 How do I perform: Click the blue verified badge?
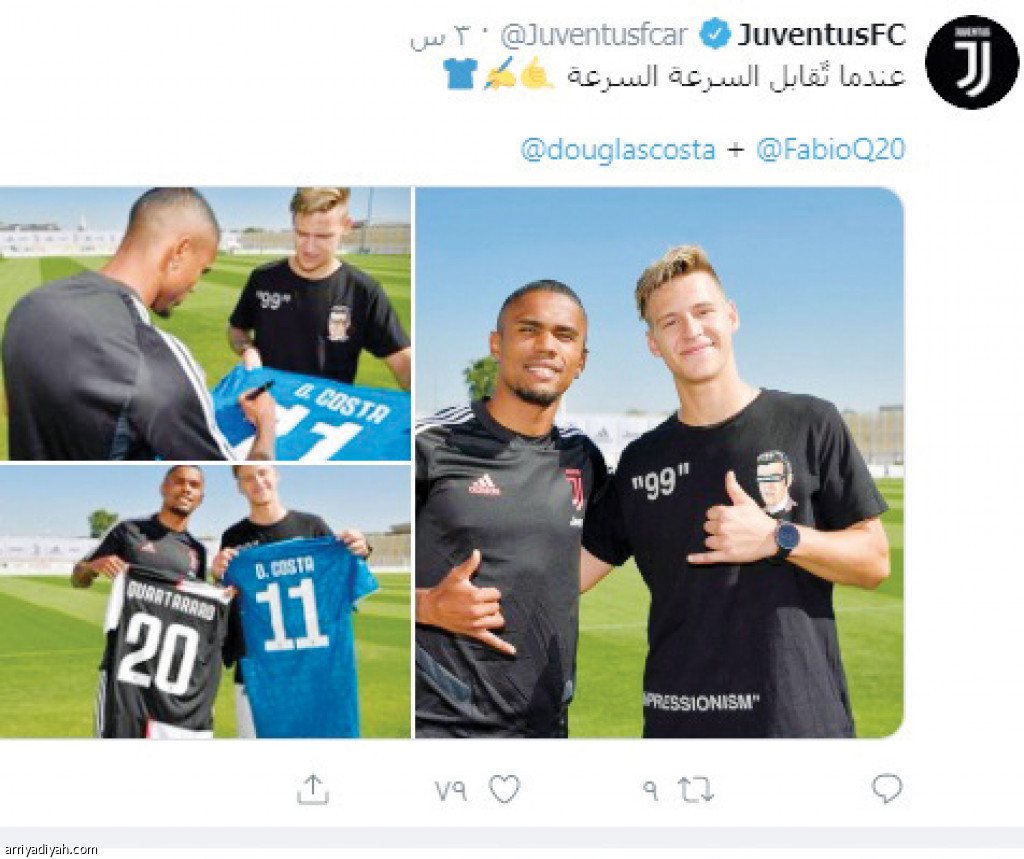click(716, 35)
